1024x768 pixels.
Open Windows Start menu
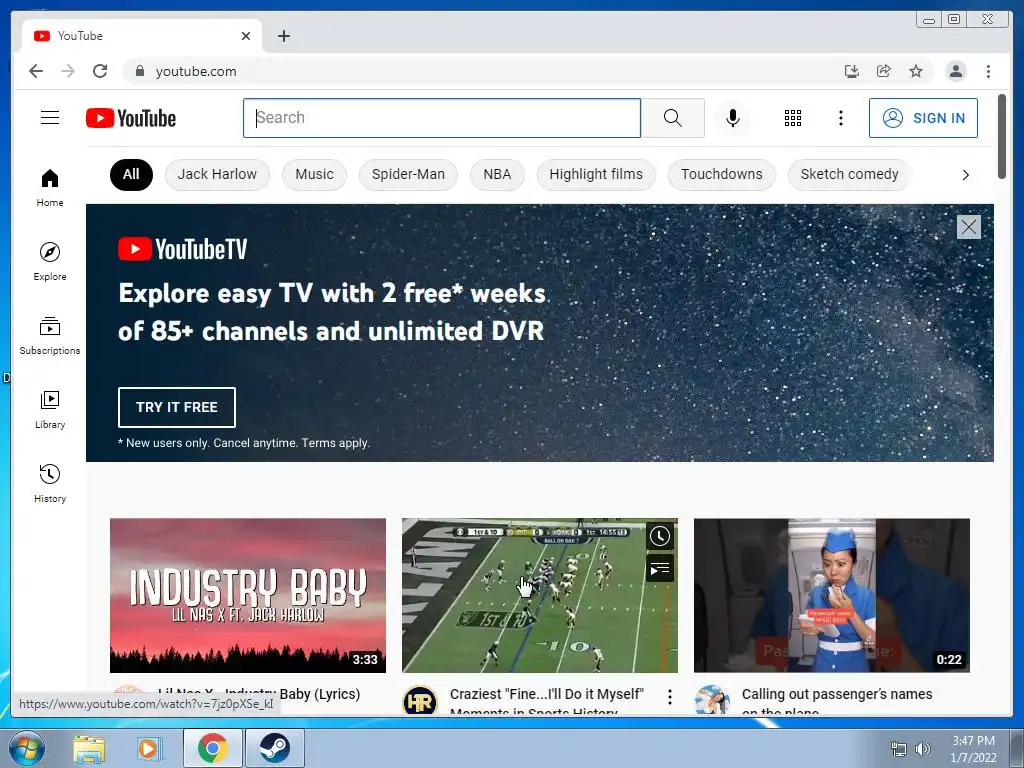26,748
